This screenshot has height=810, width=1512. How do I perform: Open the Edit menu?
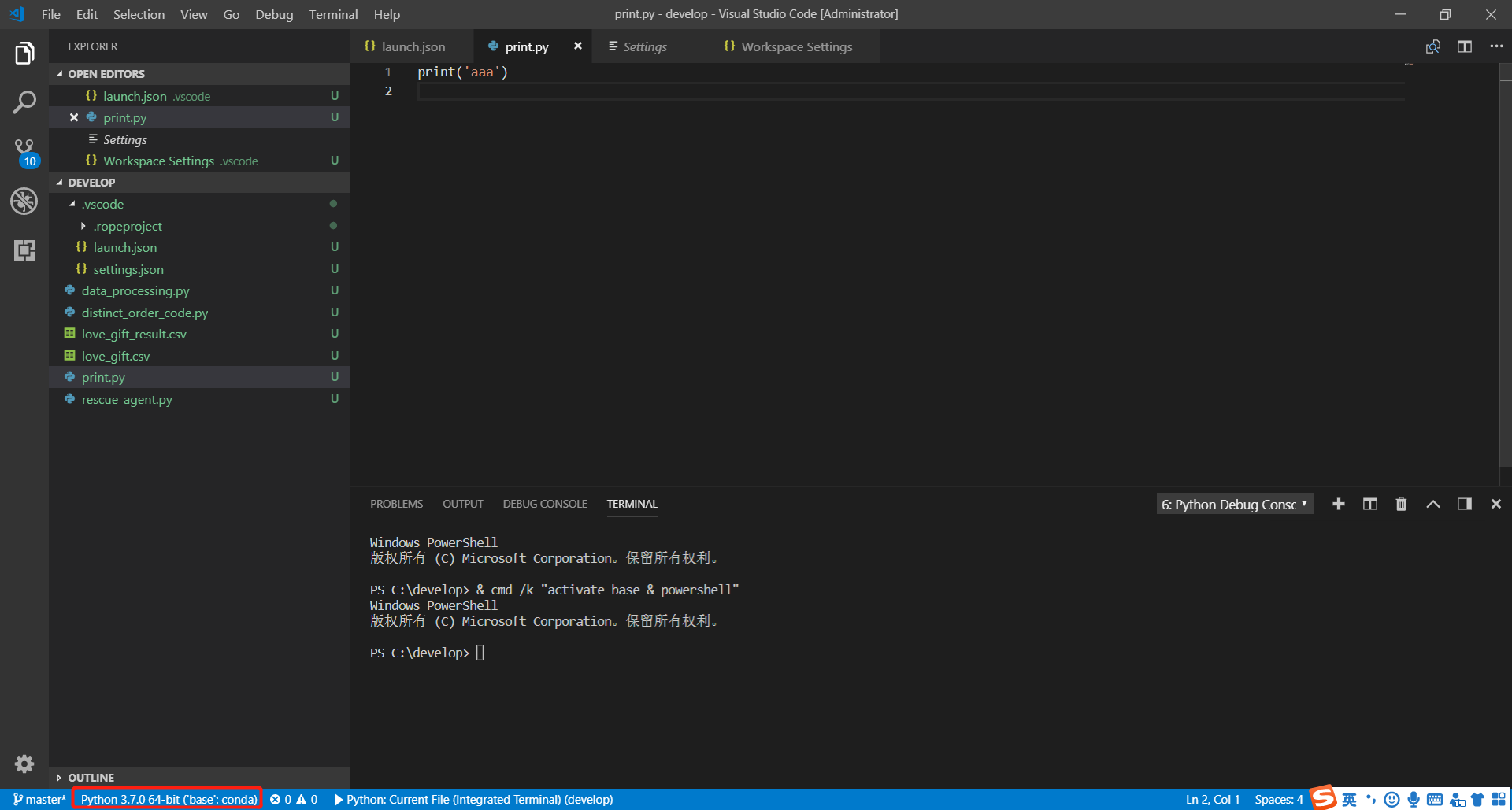point(87,14)
